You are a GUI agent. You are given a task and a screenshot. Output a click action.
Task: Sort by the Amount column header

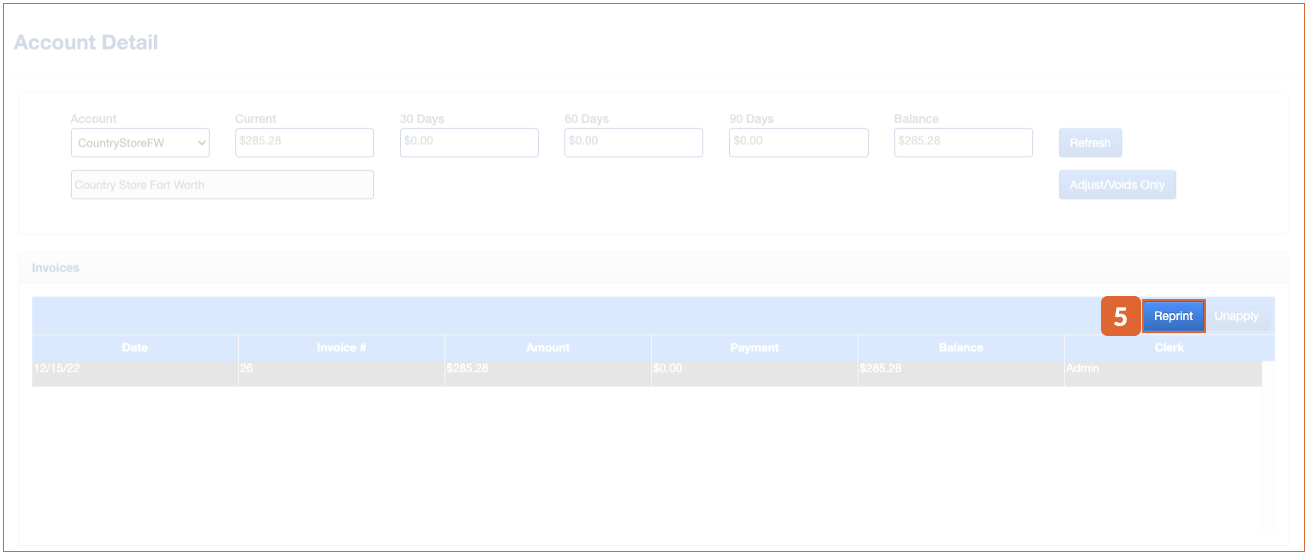[x=548, y=348]
